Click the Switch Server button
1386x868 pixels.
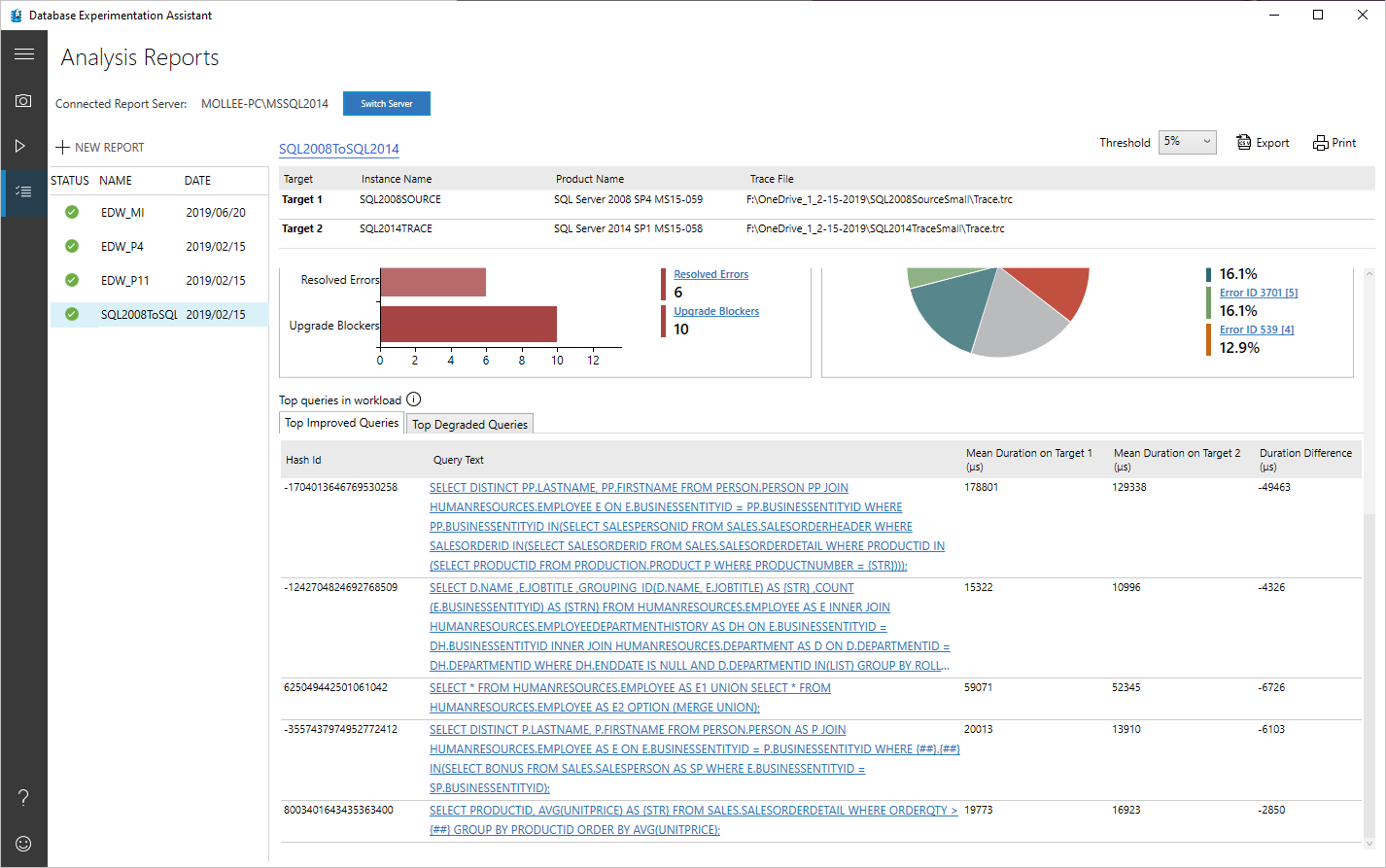(387, 104)
